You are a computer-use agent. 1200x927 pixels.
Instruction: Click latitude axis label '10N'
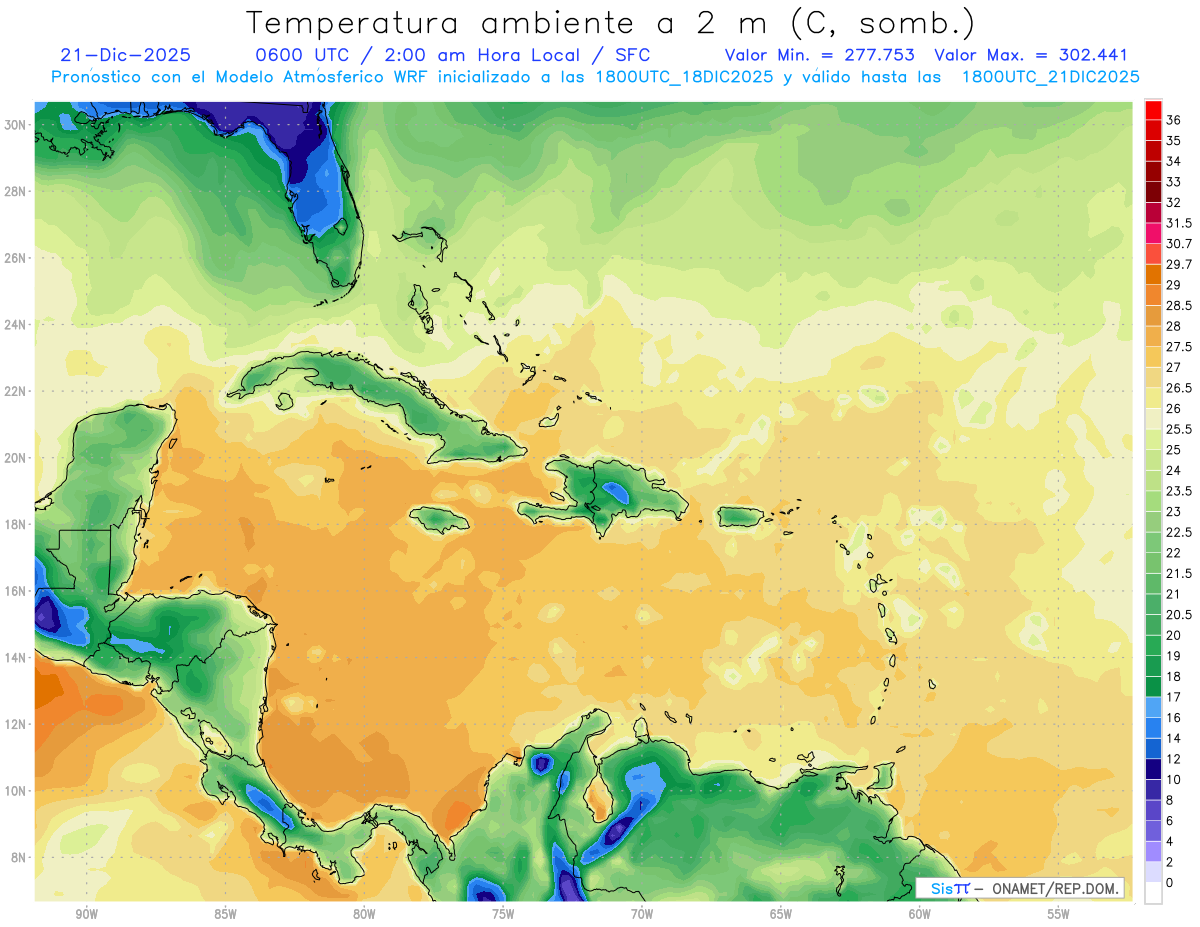pyautogui.click(x=15, y=791)
